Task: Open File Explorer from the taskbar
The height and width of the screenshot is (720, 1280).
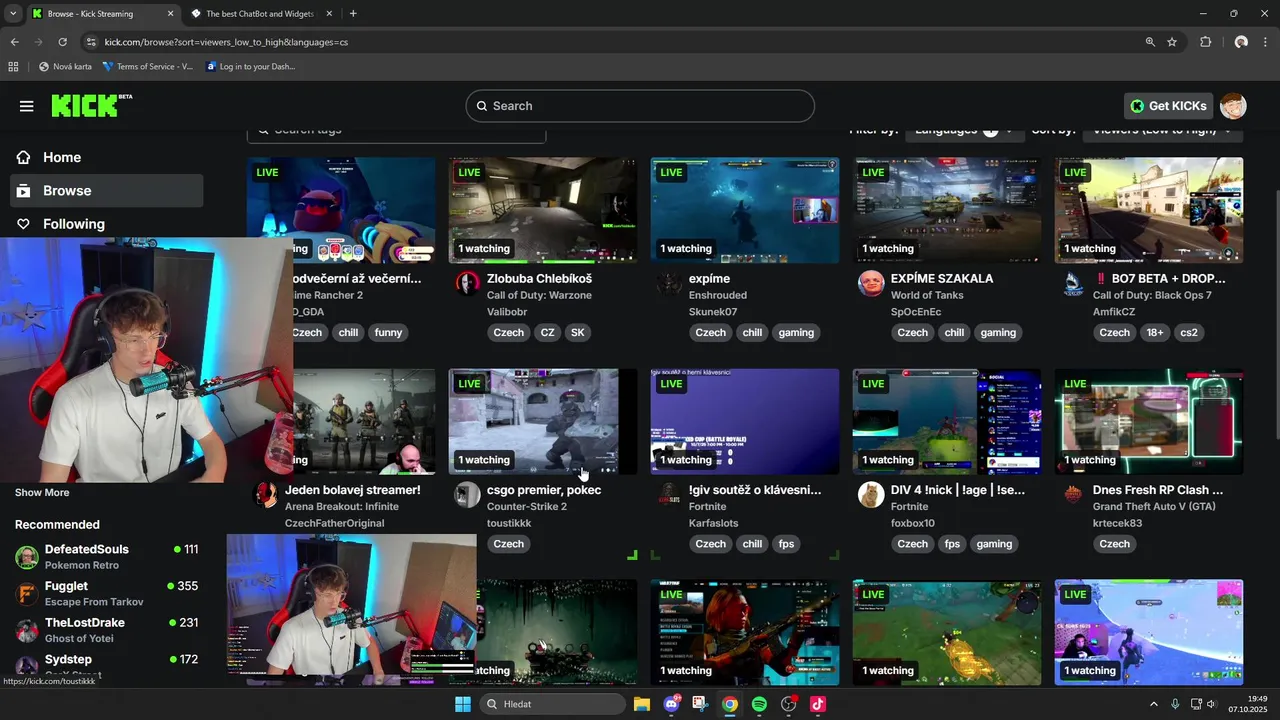Action: (x=642, y=704)
